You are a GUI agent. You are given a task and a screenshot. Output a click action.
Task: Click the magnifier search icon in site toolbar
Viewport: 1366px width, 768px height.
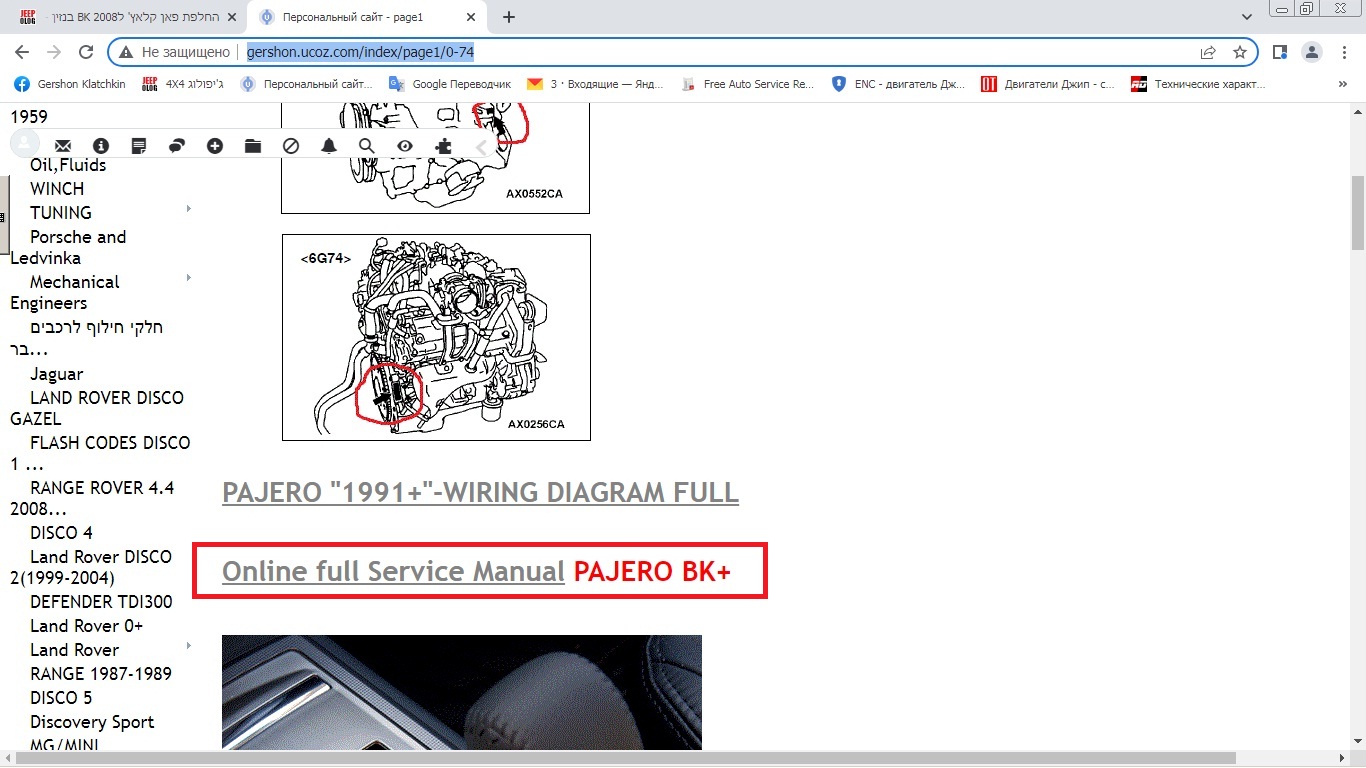(367, 146)
